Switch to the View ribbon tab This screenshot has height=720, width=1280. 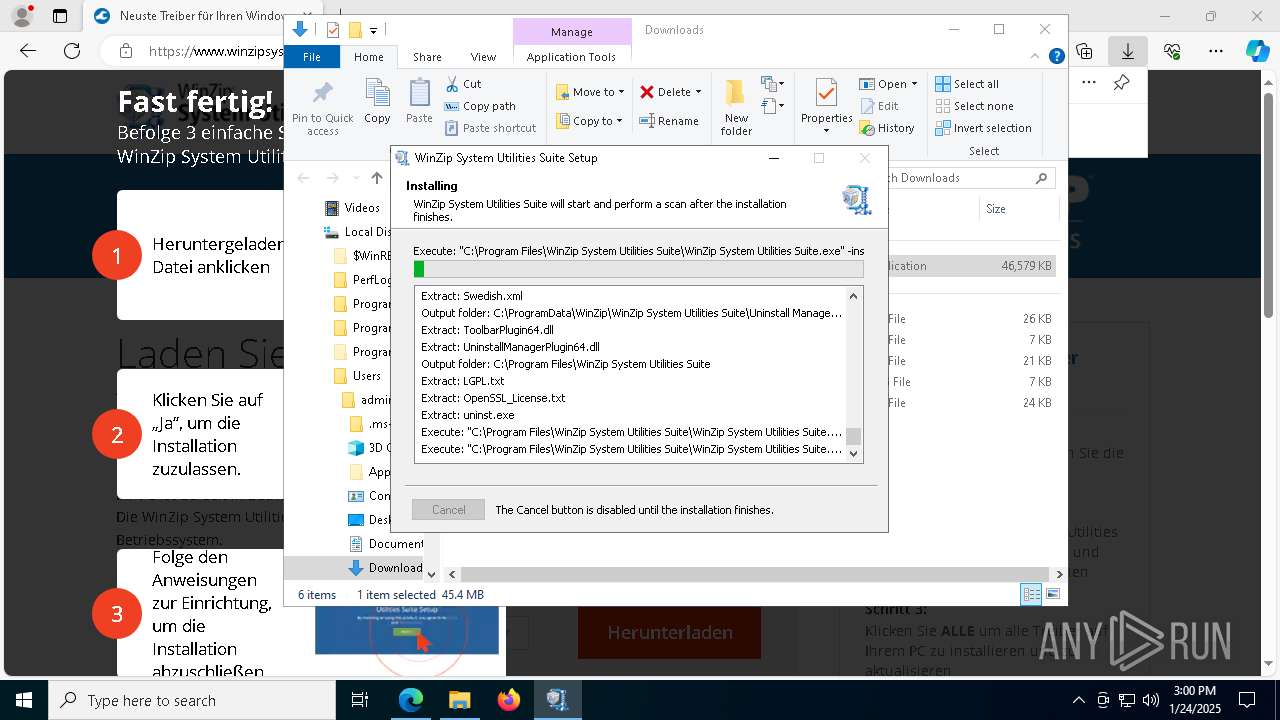point(483,57)
